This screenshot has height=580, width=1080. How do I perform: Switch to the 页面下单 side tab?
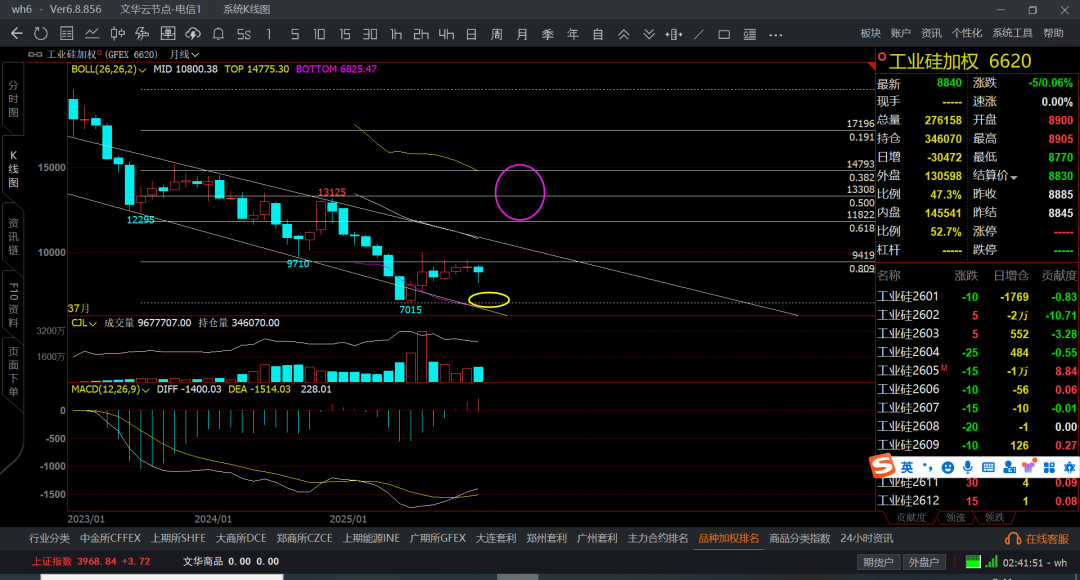pos(13,371)
